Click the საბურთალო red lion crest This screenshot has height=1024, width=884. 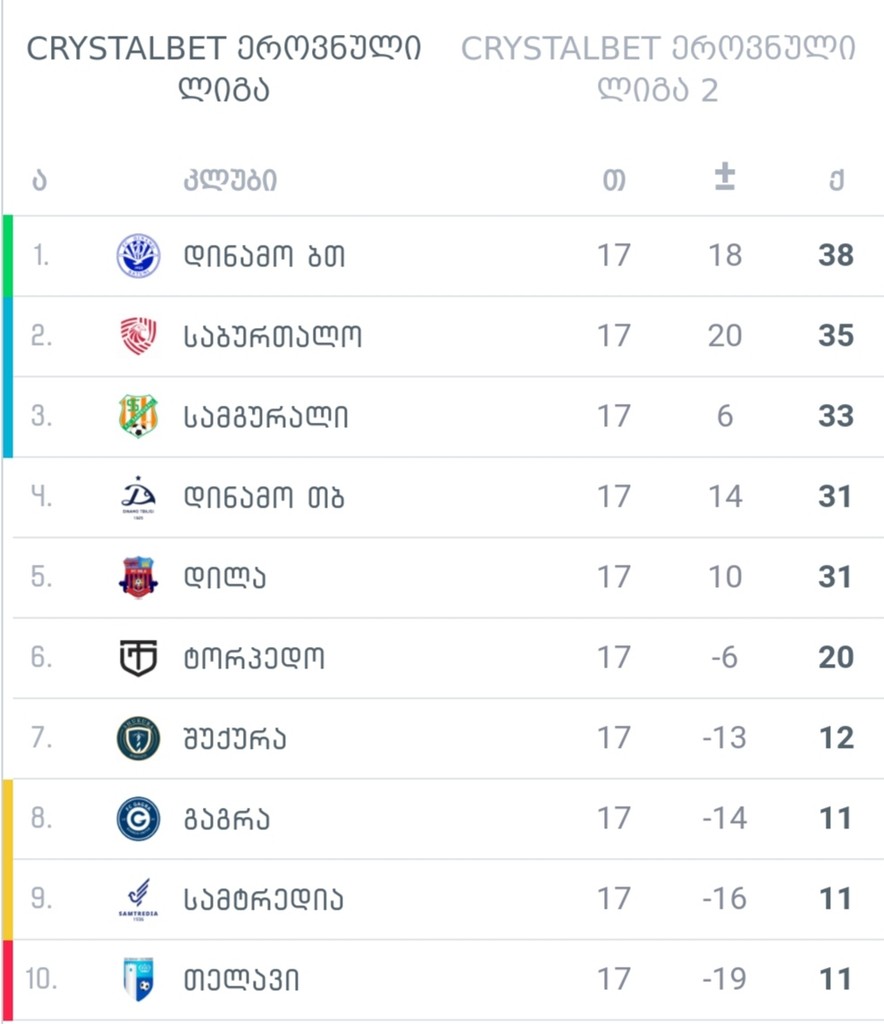click(138, 336)
